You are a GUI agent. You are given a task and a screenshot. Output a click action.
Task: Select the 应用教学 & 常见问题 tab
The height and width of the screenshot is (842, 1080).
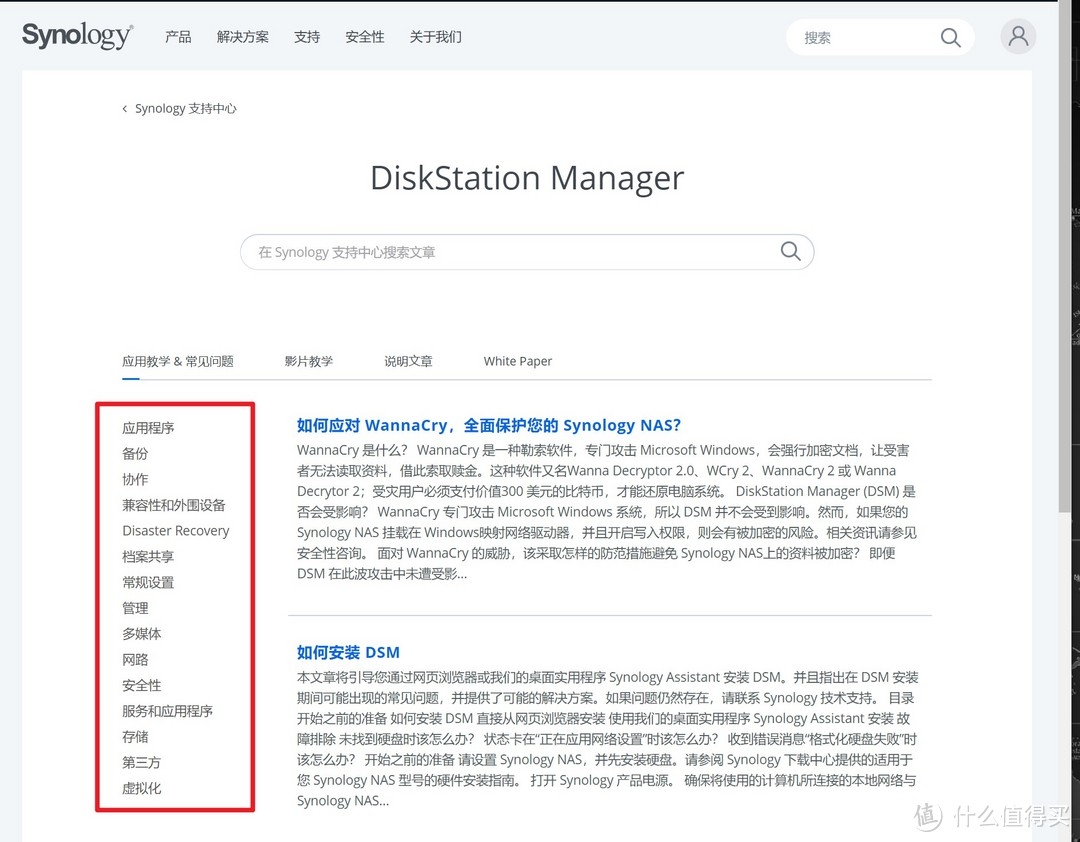pos(178,361)
